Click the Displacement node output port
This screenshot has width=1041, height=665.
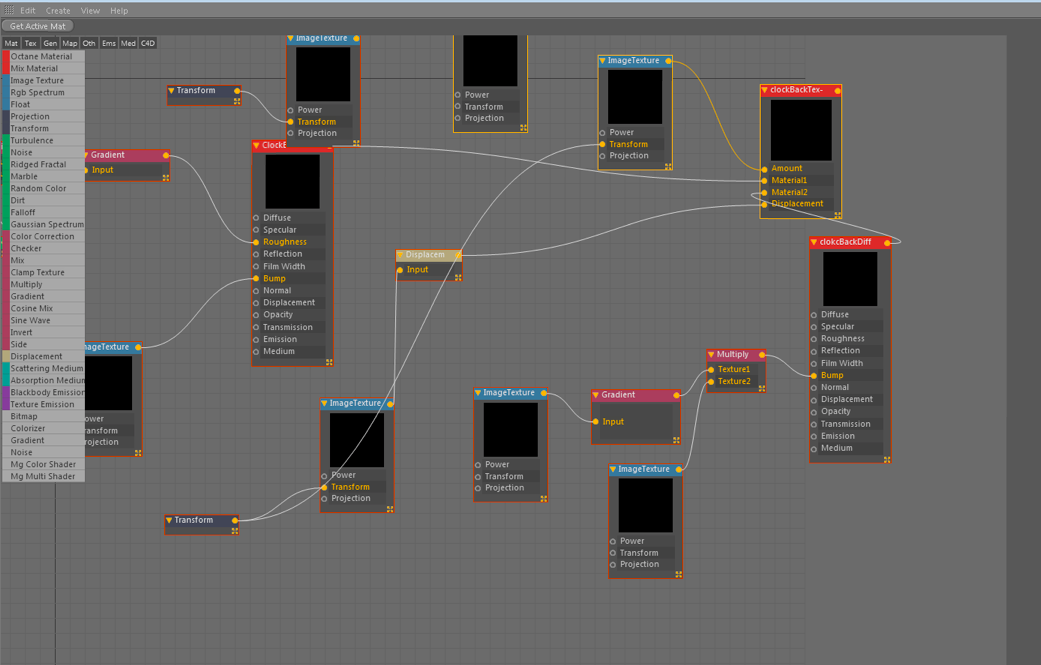click(458, 255)
